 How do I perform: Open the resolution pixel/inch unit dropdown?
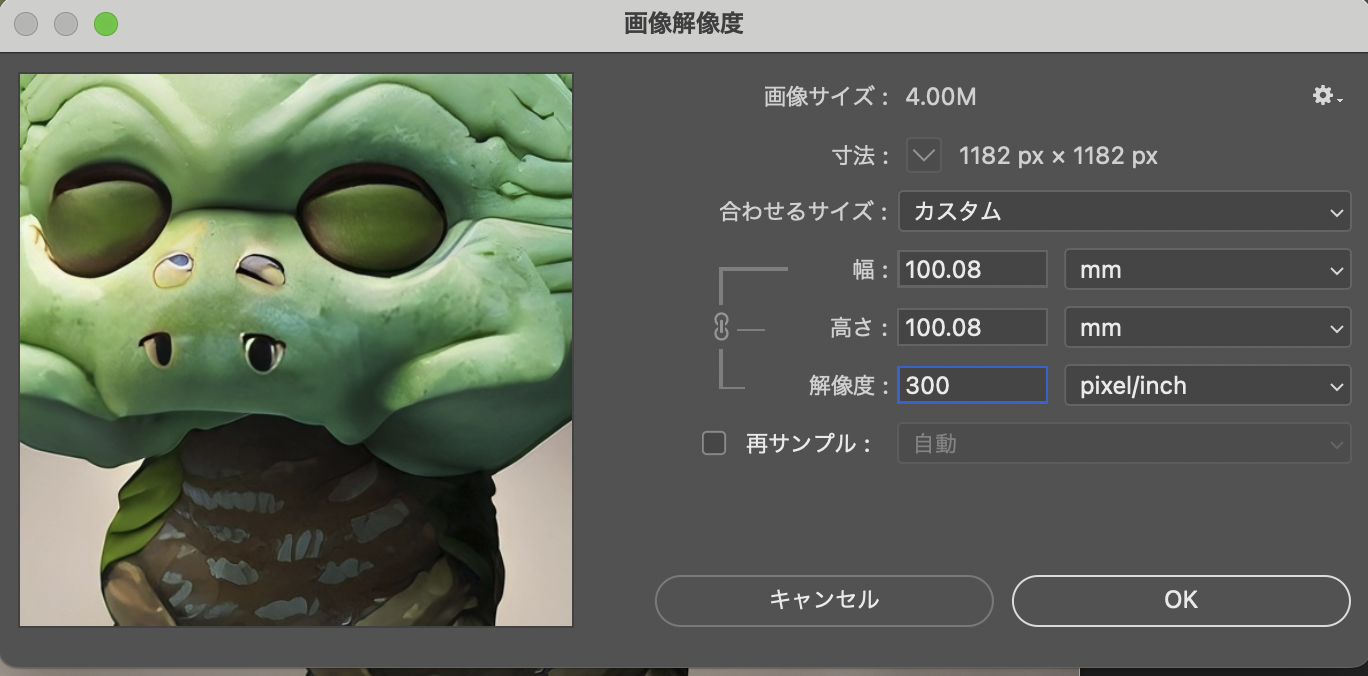(1207, 385)
